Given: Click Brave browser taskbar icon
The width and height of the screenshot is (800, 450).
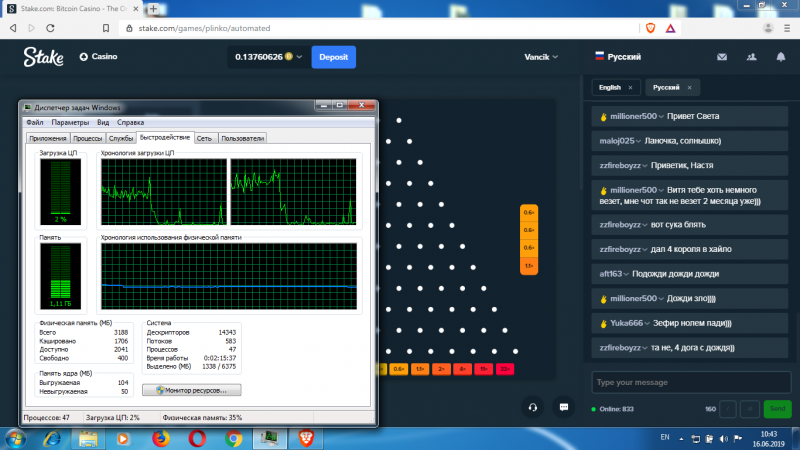Looking at the screenshot, I should point(306,439).
